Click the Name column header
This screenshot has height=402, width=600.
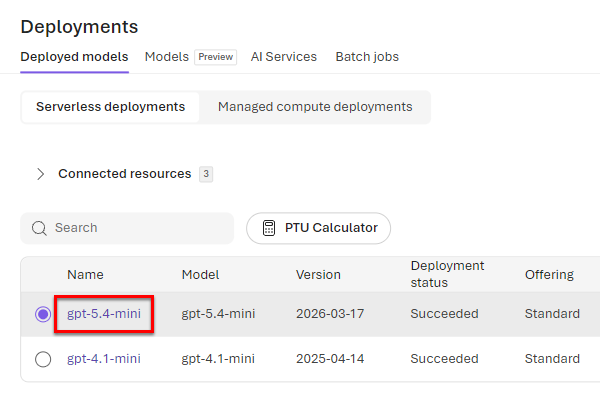coord(85,275)
